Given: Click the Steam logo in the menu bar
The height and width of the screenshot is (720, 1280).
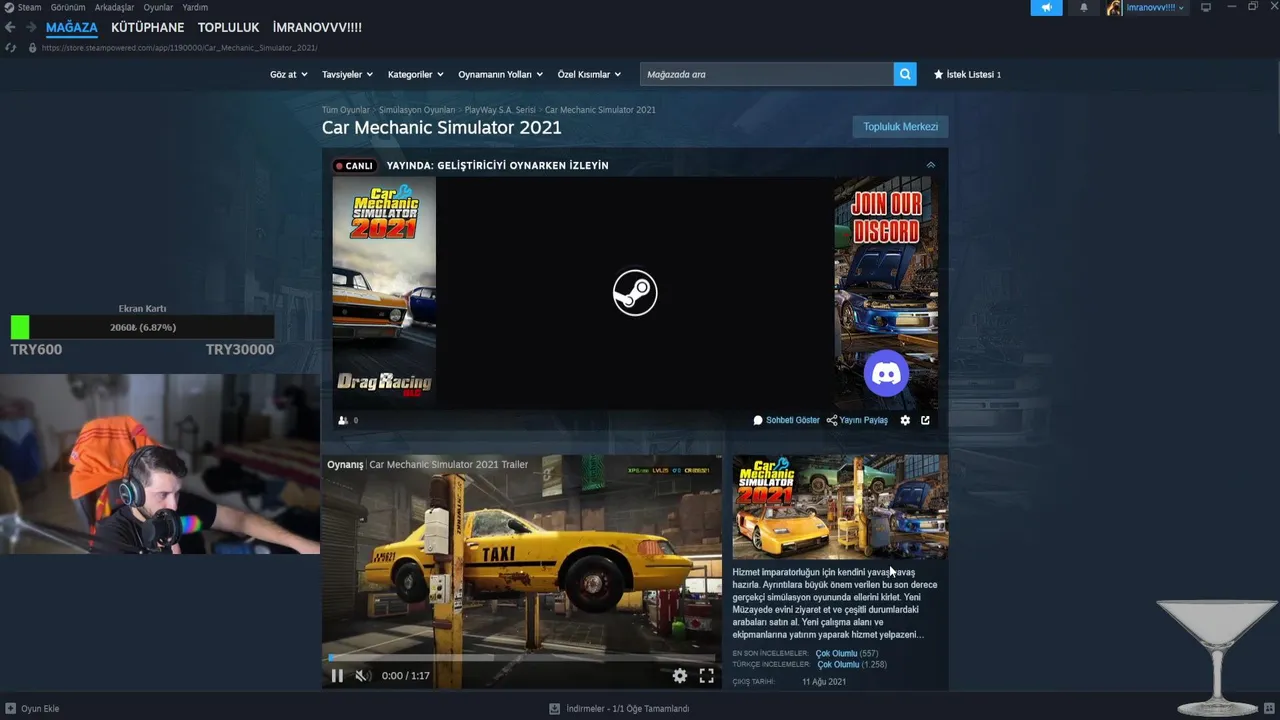Looking at the screenshot, I should [x=9, y=7].
